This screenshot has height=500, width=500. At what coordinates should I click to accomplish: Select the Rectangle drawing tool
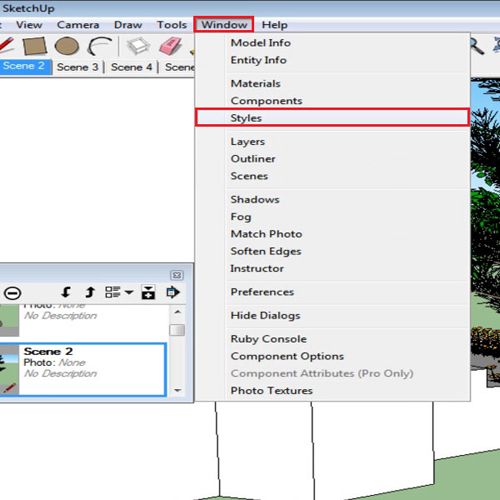pos(35,46)
